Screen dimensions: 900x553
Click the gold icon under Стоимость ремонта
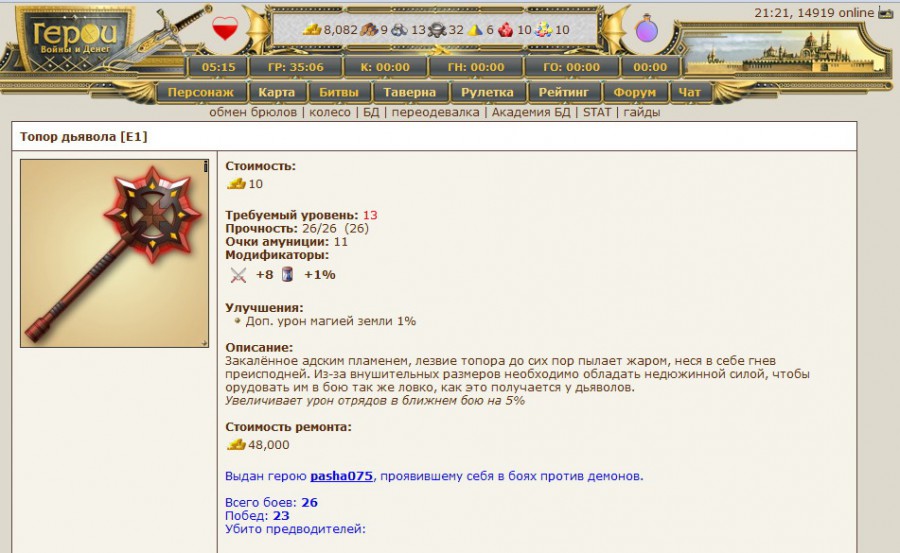tap(236, 444)
